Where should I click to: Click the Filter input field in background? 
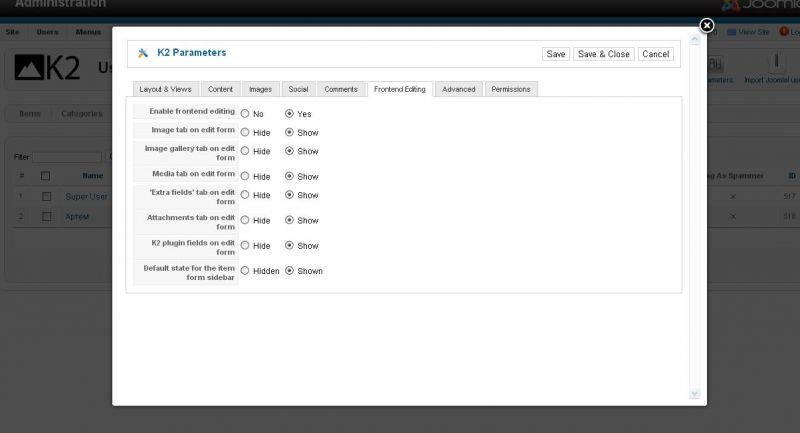pyautogui.click(x=67, y=157)
